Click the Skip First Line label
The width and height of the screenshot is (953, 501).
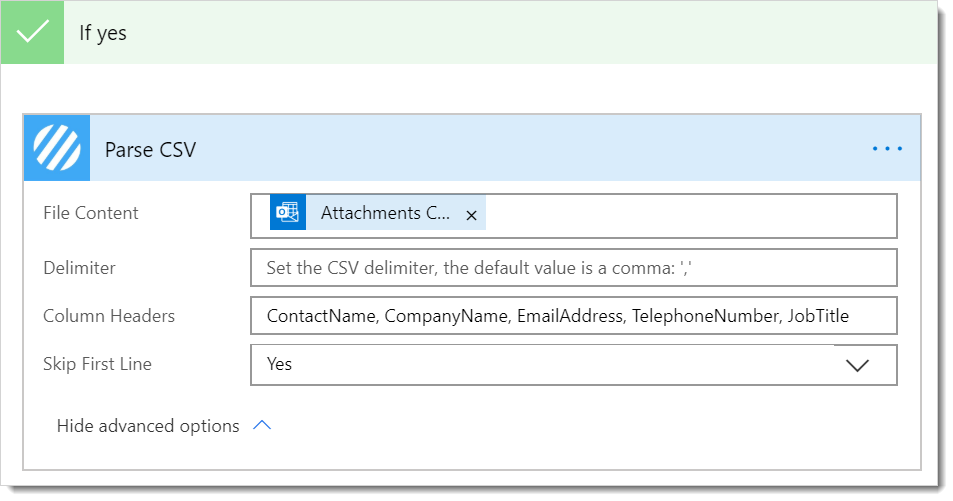(x=97, y=364)
